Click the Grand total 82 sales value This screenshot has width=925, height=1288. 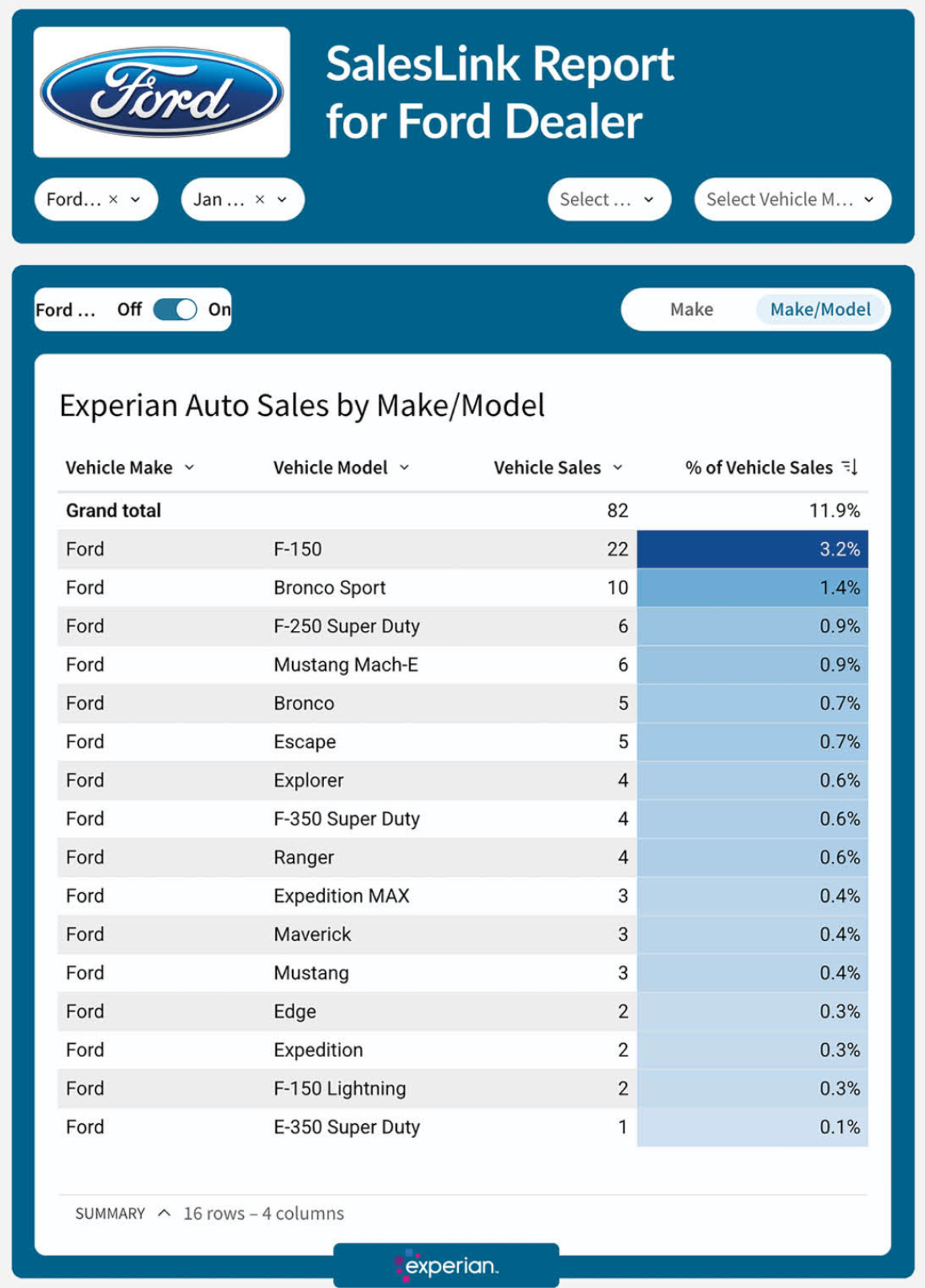click(618, 511)
